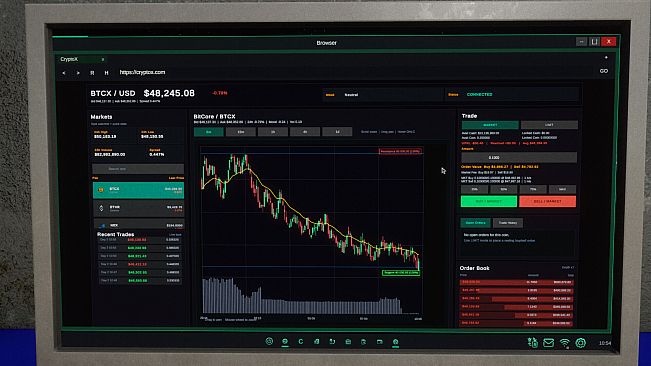The height and width of the screenshot is (366, 651).
Task: Click the markets search box
Action: click(x=138, y=169)
